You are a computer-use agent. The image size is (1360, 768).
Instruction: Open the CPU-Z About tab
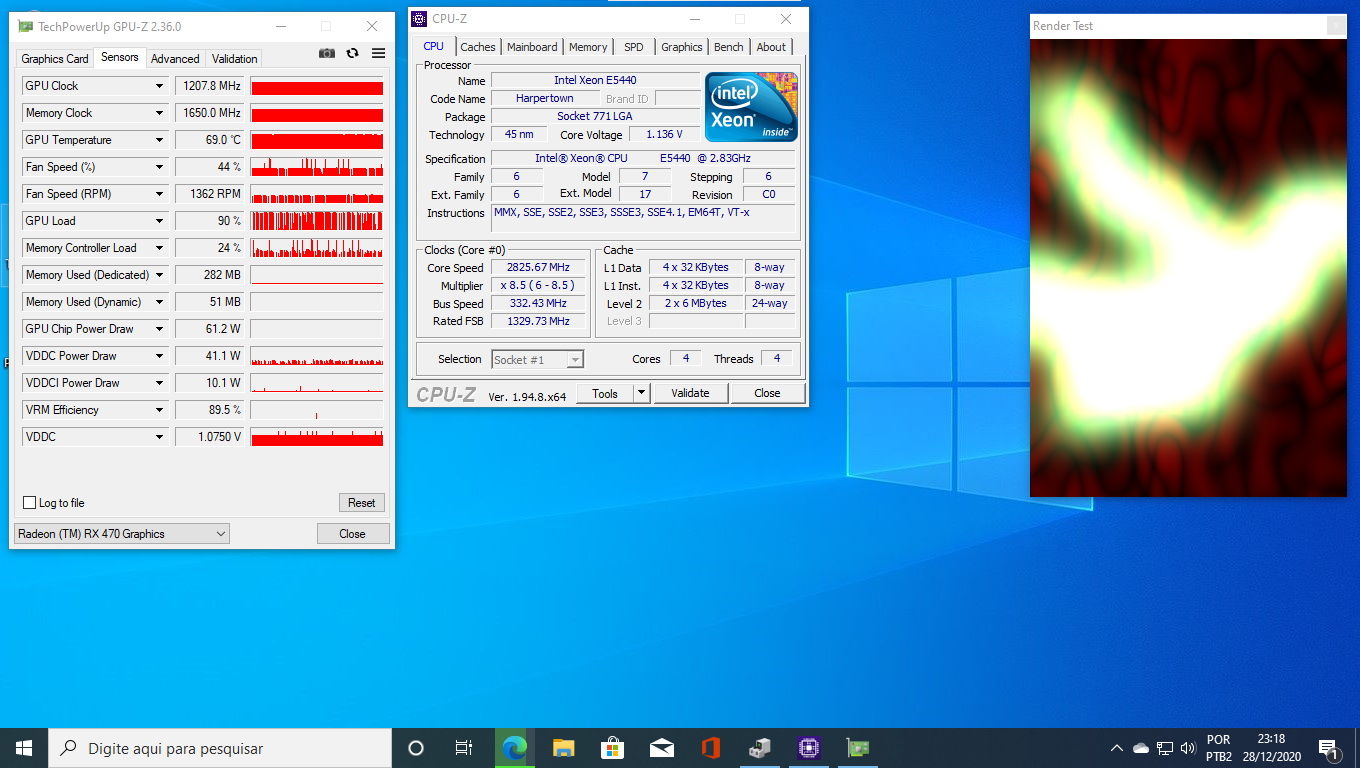(x=771, y=47)
